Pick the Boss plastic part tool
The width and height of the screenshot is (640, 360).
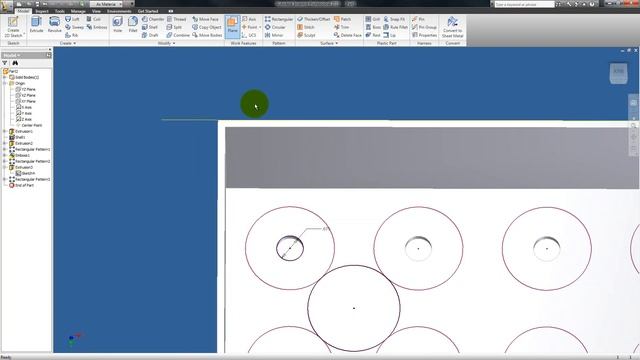373,27
